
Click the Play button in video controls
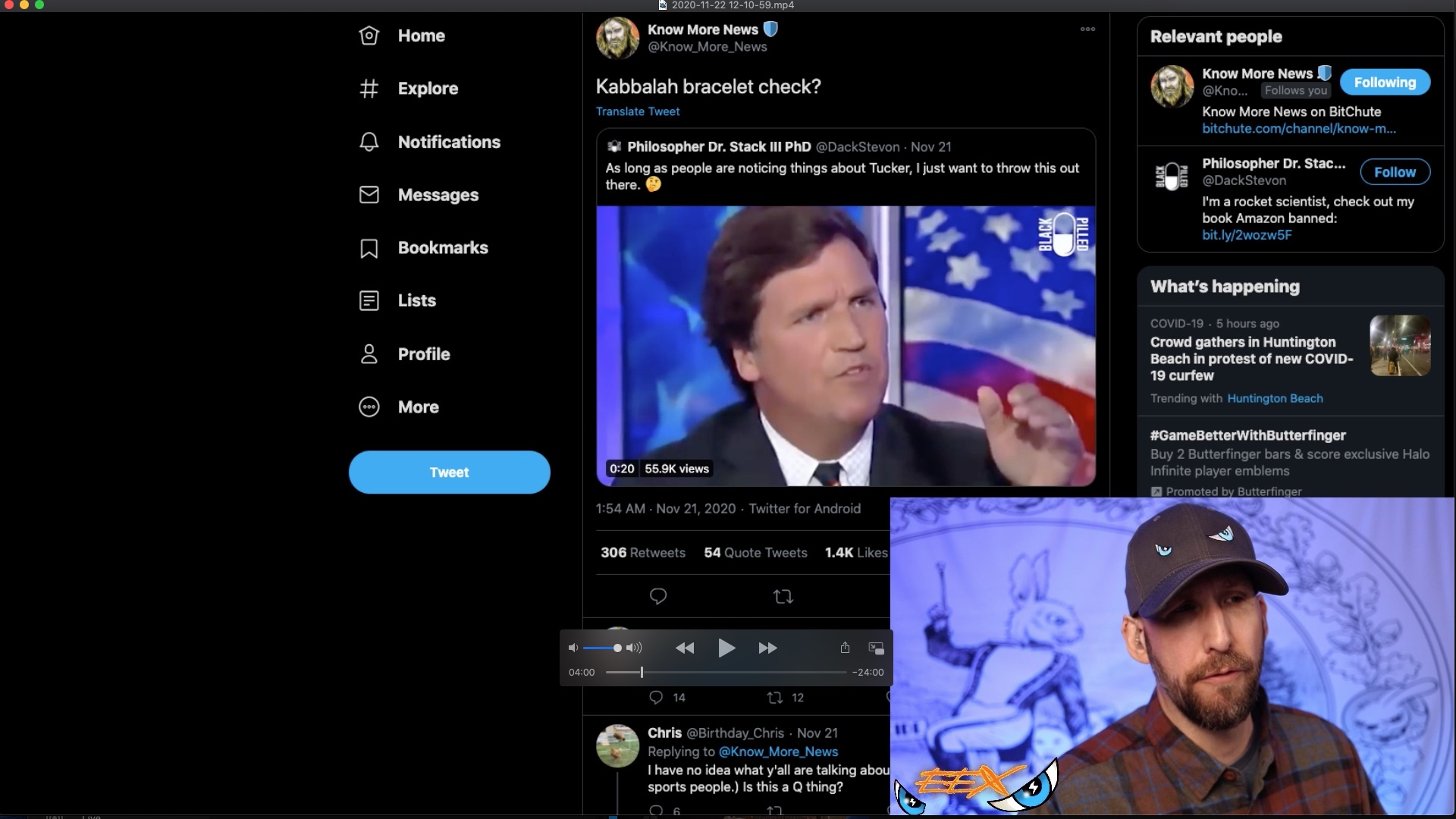(726, 648)
